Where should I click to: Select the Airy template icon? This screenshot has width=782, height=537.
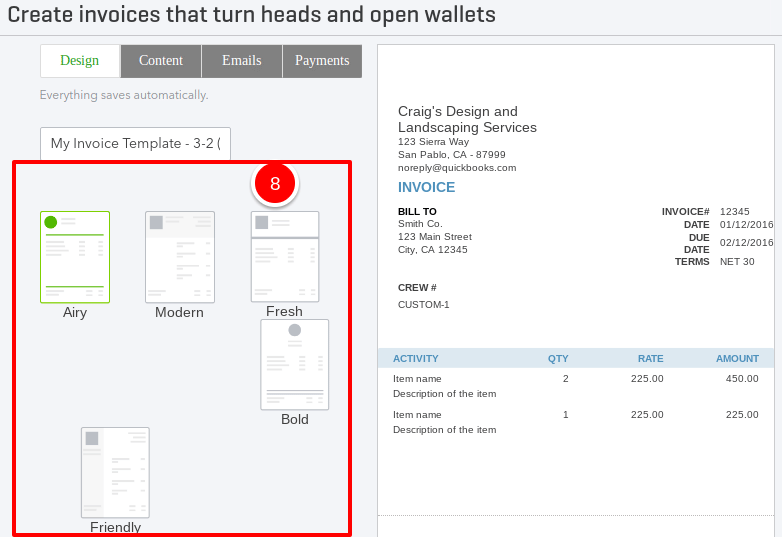click(x=75, y=257)
